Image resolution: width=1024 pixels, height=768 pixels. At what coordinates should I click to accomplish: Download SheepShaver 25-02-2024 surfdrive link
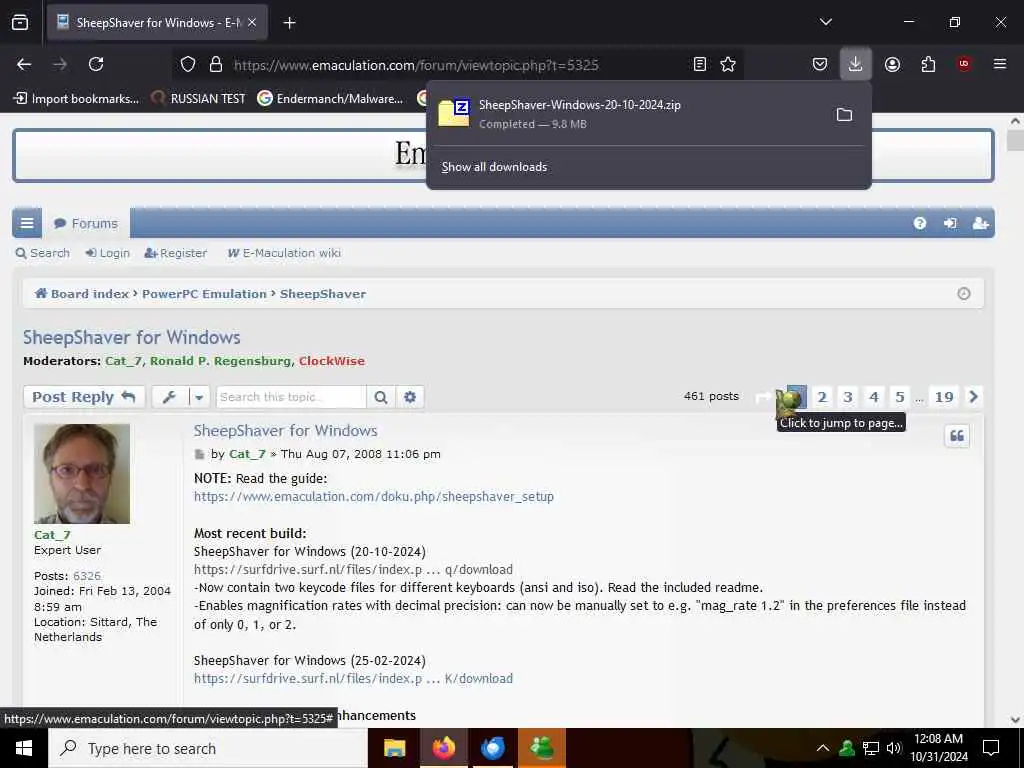[x=353, y=679]
